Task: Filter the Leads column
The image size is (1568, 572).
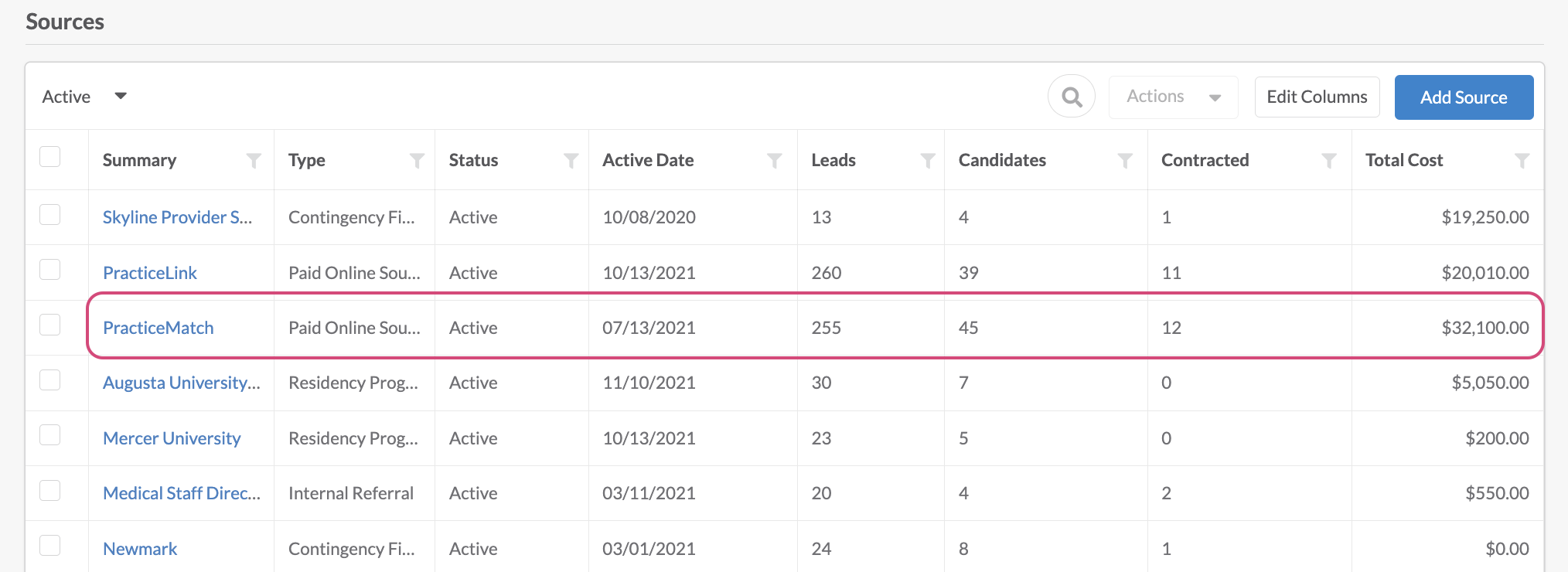Action: pos(928,161)
